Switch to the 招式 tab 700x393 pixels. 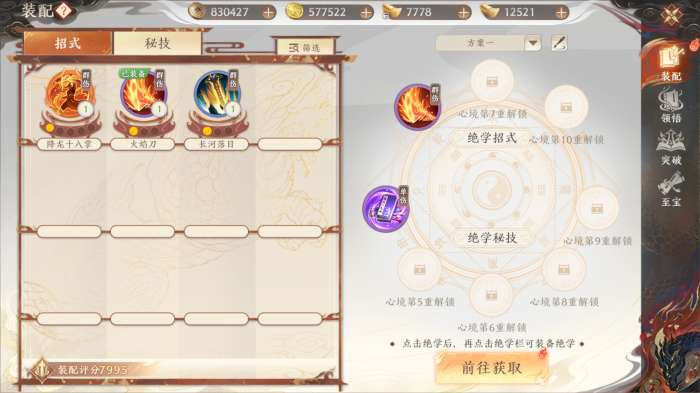click(68, 43)
